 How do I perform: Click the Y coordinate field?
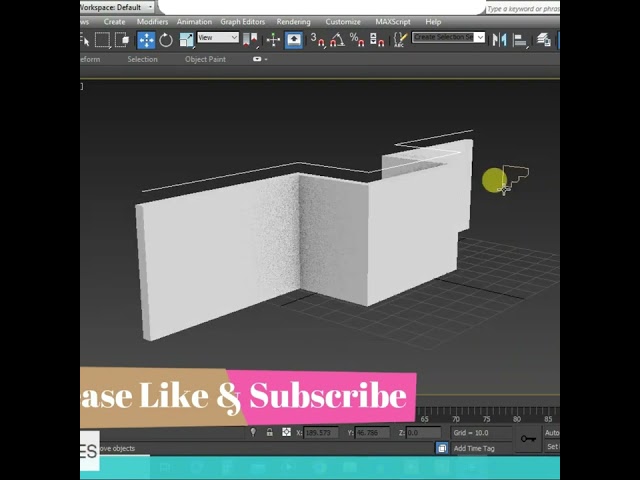pos(372,432)
